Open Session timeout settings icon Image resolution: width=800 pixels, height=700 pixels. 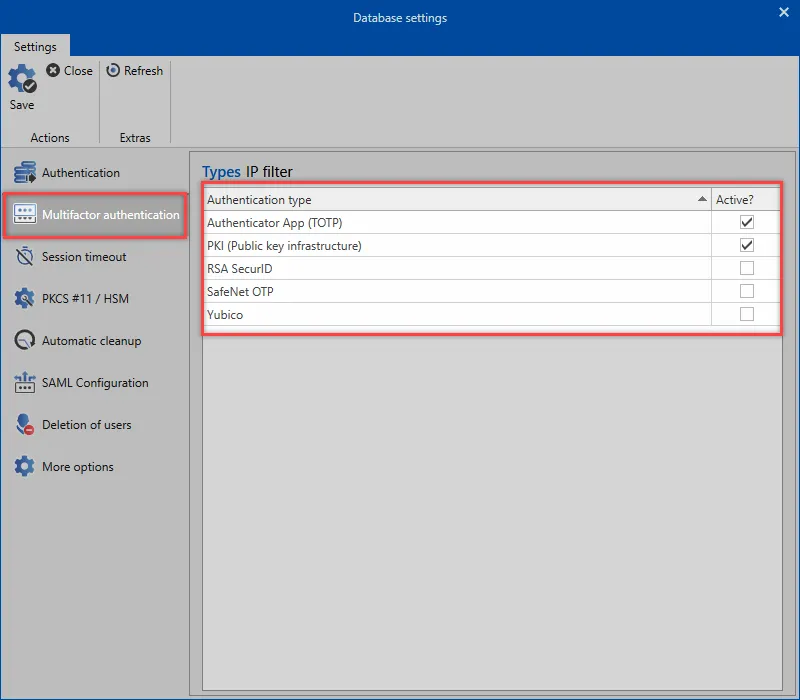[25, 257]
